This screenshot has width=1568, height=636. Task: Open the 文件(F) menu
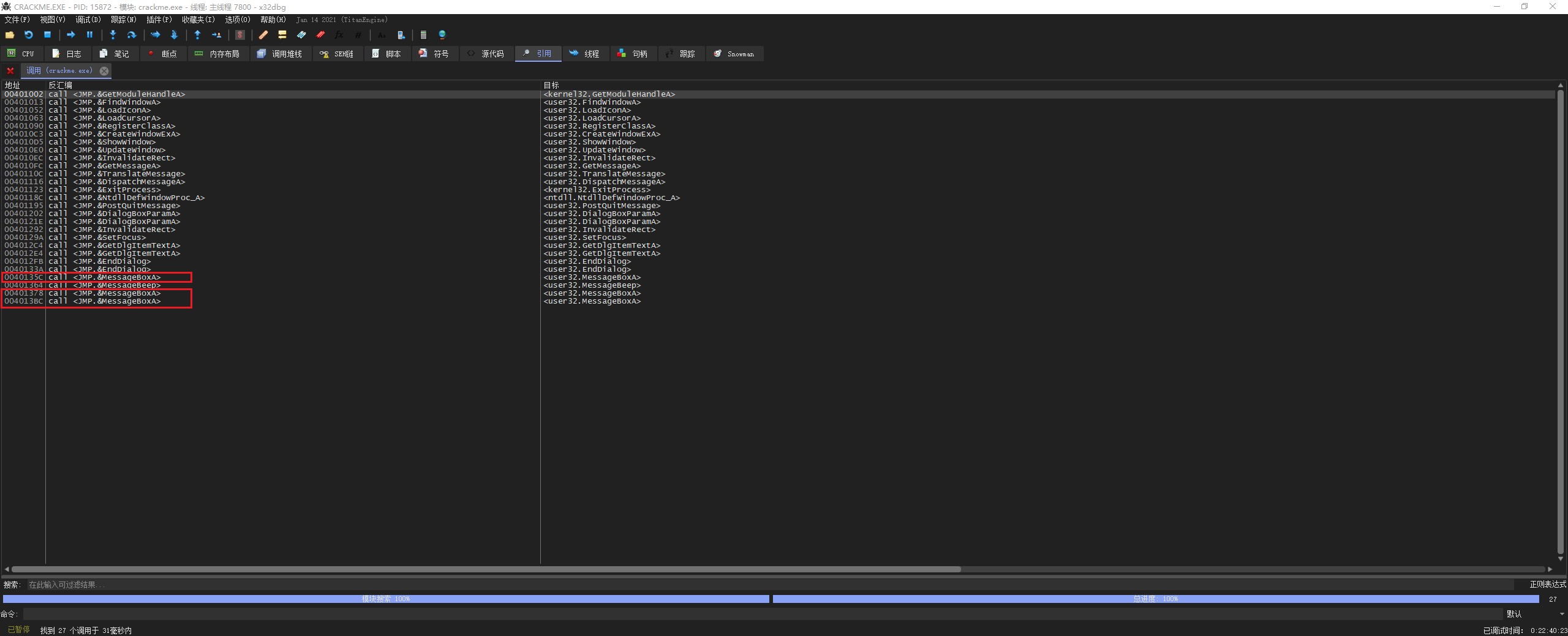(17, 20)
